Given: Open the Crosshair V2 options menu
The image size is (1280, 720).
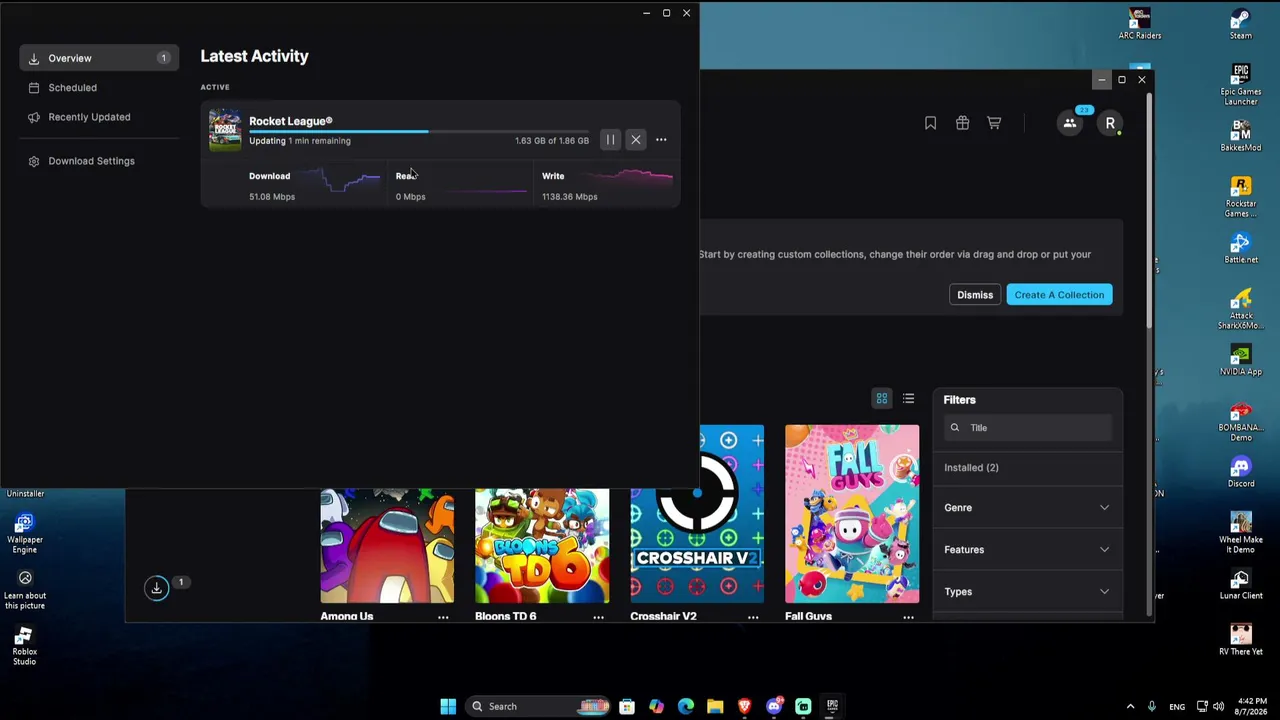Looking at the screenshot, I should [753, 617].
